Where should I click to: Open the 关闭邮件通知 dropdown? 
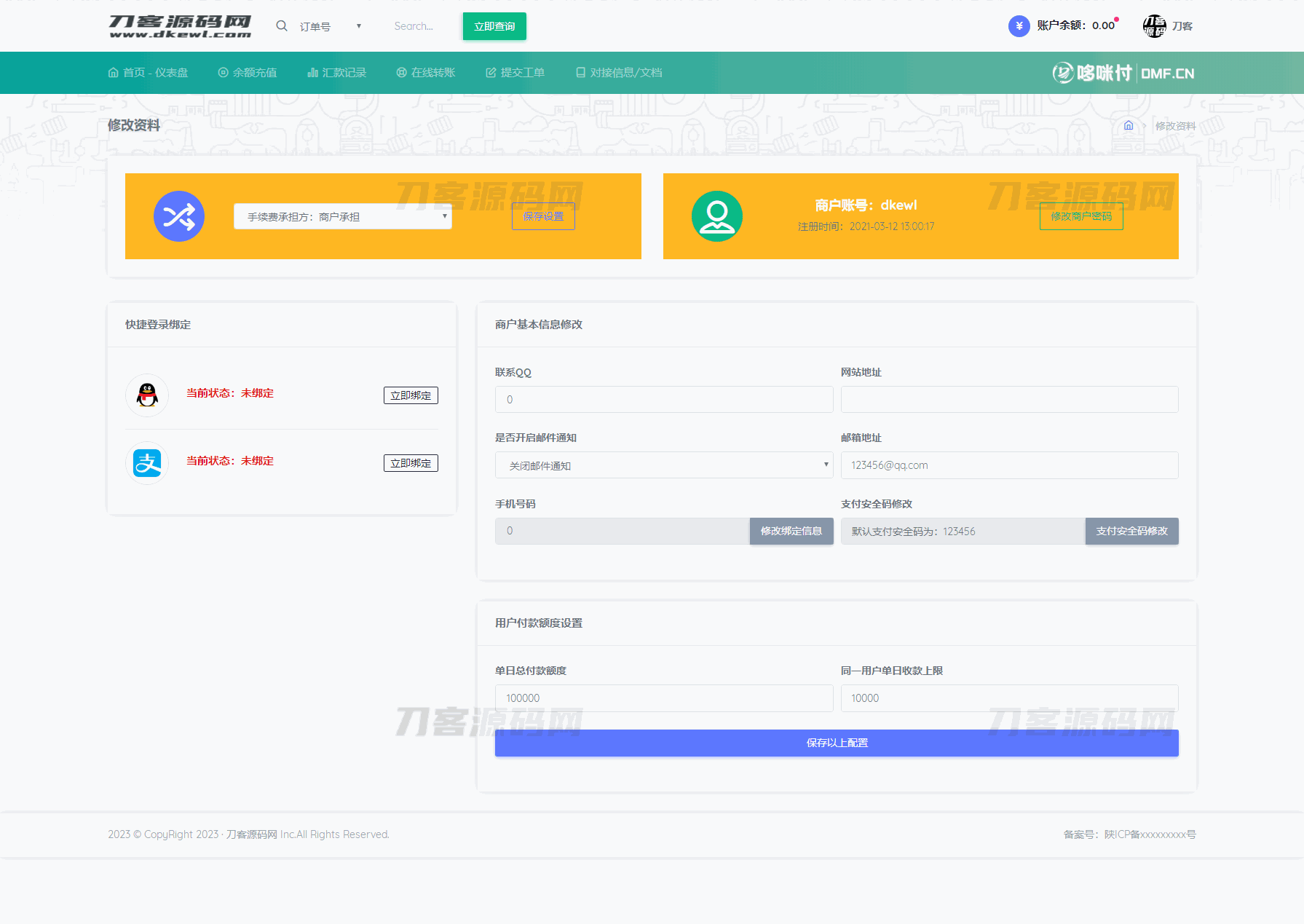(663, 465)
